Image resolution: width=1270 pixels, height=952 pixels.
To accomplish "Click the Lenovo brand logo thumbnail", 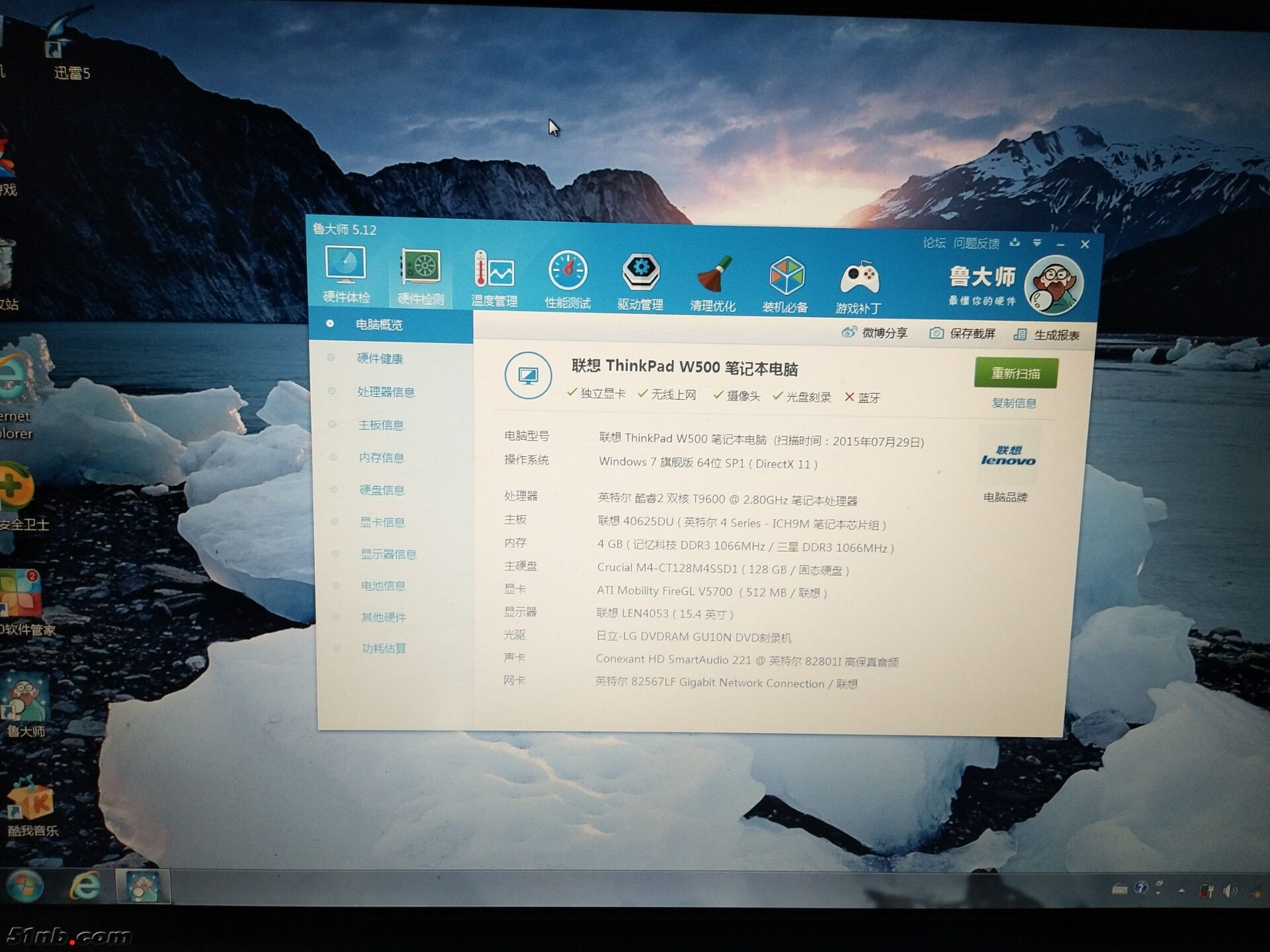I will point(1007,456).
